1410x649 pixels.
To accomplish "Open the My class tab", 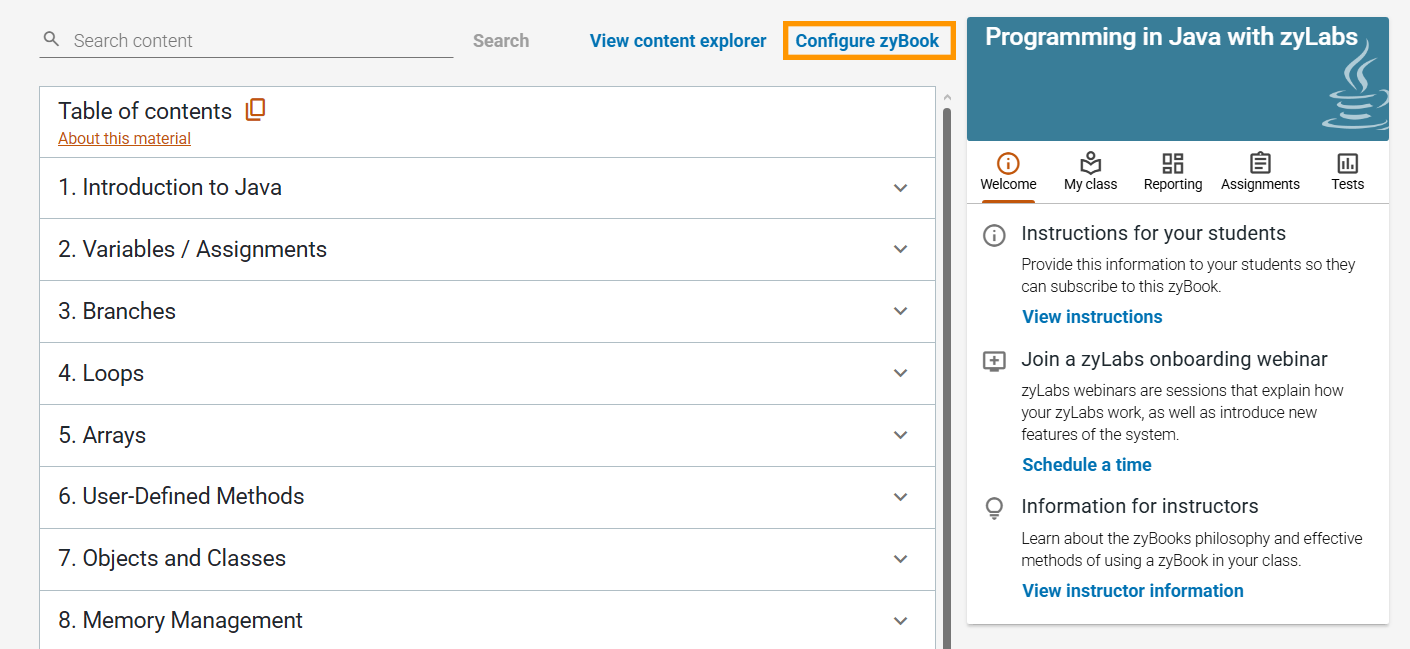I will pyautogui.click(x=1090, y=172).
